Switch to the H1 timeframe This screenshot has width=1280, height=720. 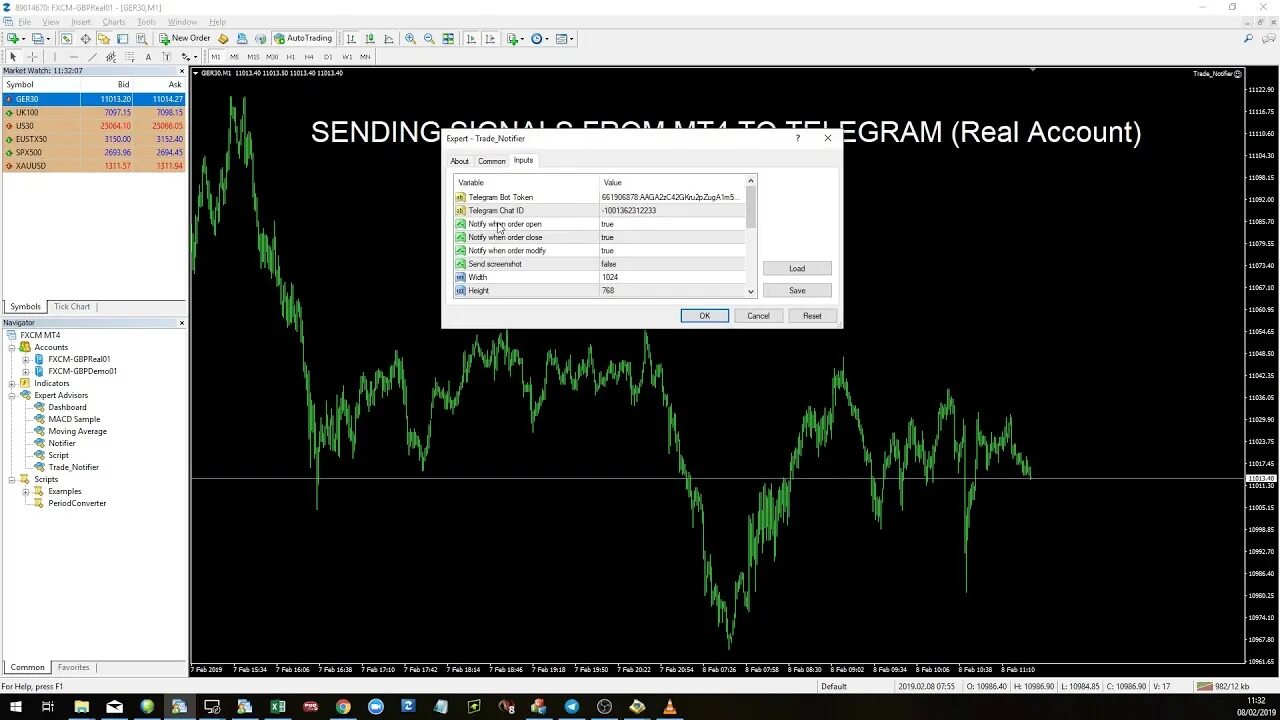pos(291,56)
